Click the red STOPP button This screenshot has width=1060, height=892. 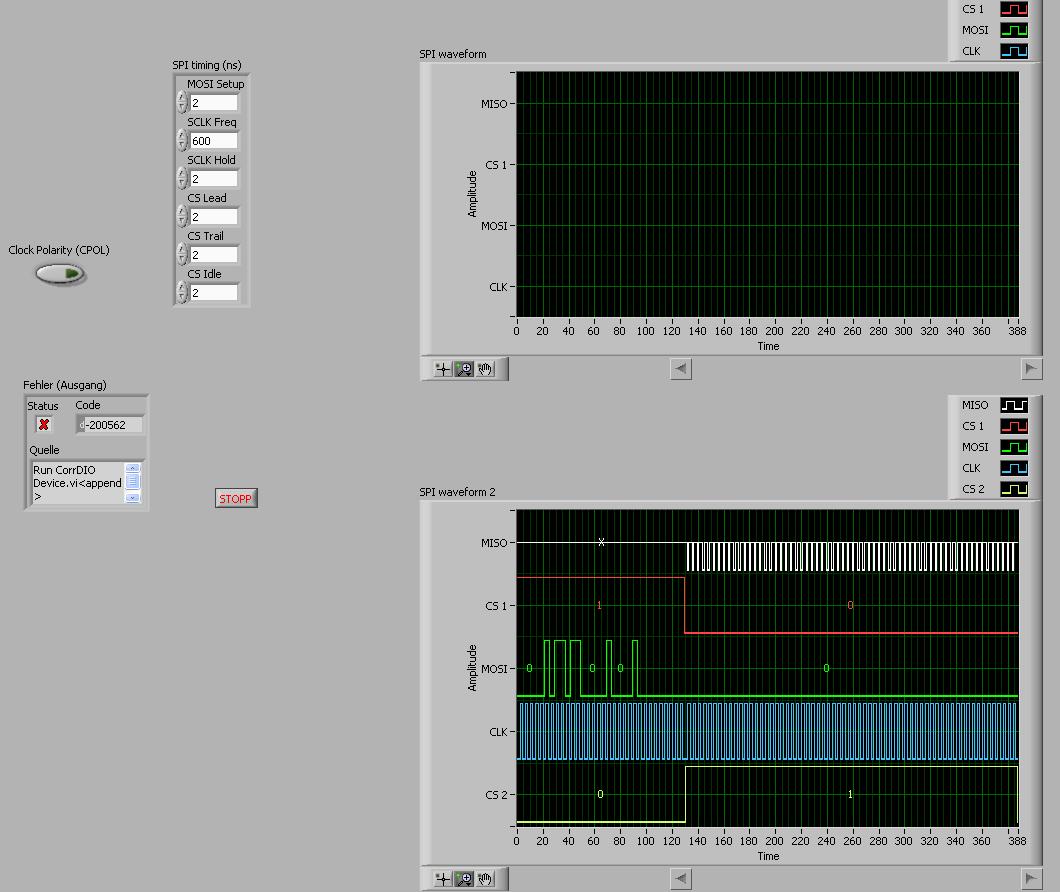point(236,498)
